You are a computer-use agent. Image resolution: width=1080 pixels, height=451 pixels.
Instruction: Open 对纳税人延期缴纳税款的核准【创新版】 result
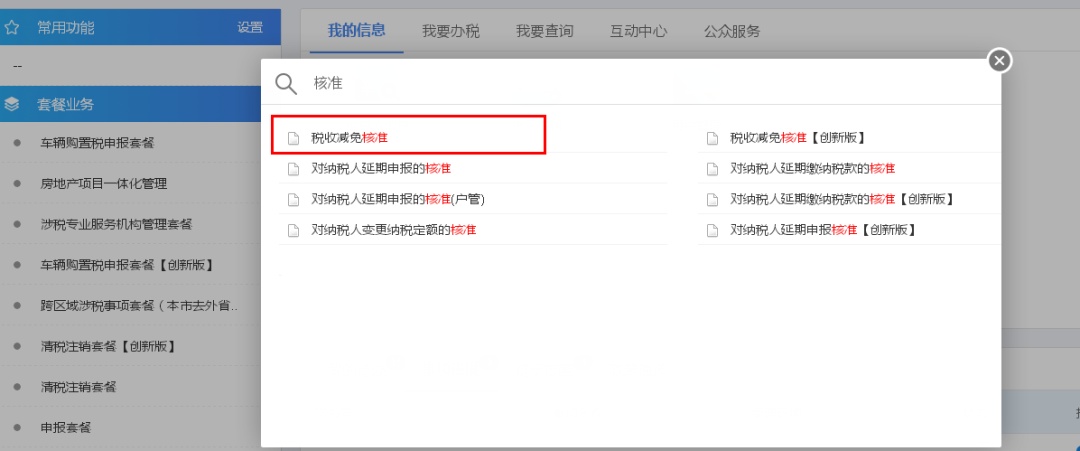pos(842,199)
